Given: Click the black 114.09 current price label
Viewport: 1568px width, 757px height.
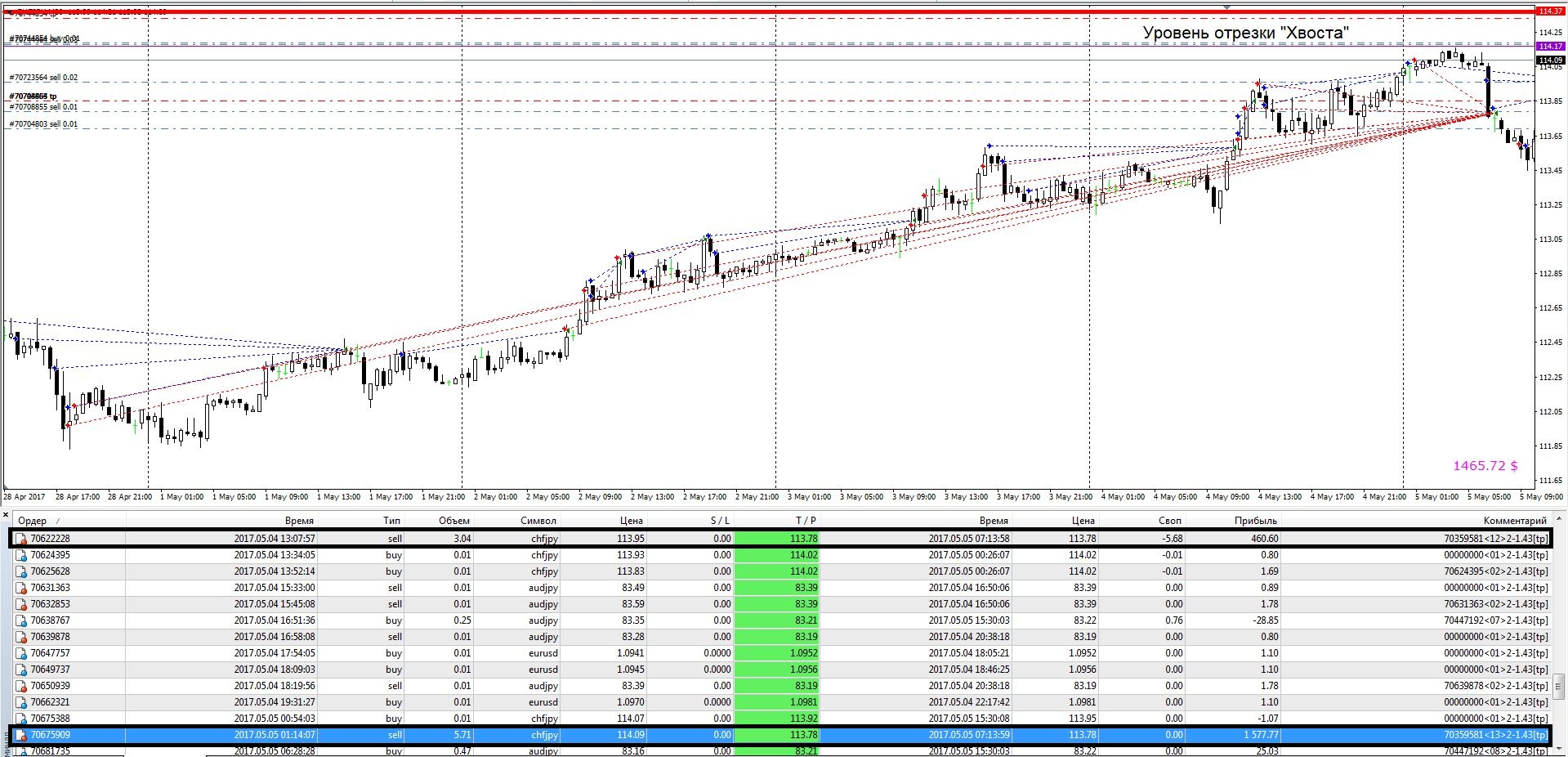Looking at the screenshot, I should coord(1550,60).
